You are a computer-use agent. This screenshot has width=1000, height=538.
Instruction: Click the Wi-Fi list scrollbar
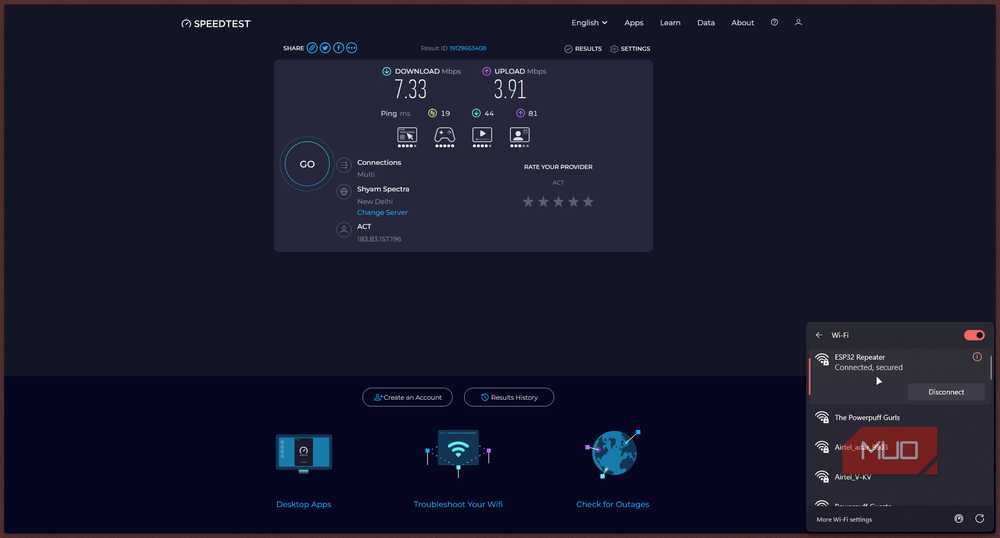coord(990,367)
